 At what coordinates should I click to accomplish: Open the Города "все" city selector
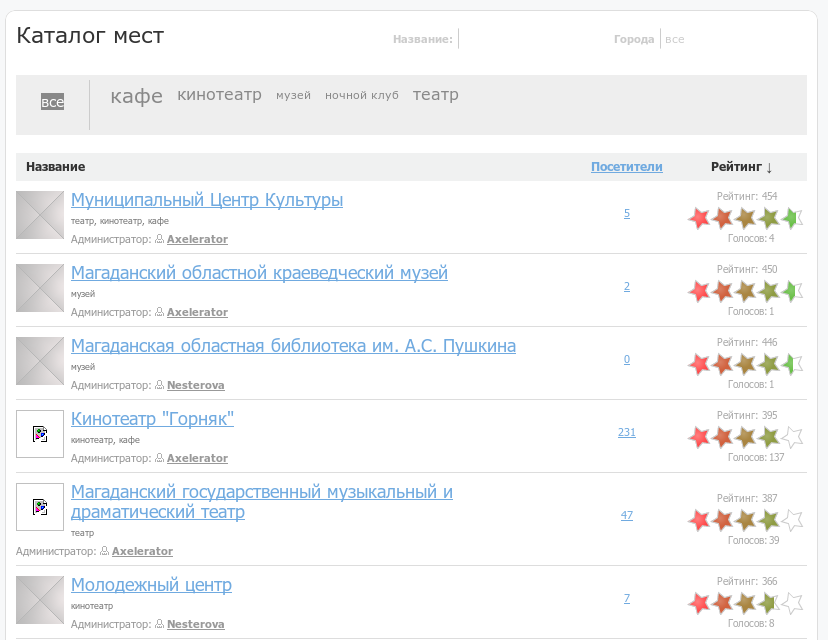coord(675,40)
